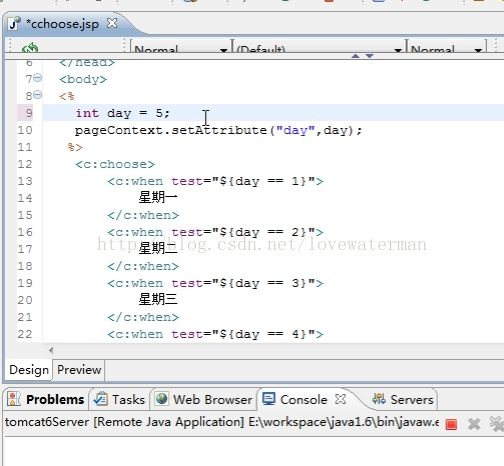Open the Problems tab
504x466 pixels.
click(47, 399)
